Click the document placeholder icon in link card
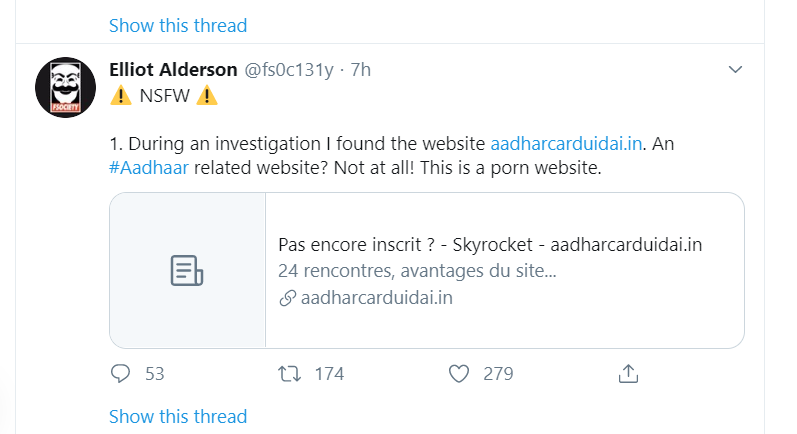797x434 pixels. click(187, 270)
